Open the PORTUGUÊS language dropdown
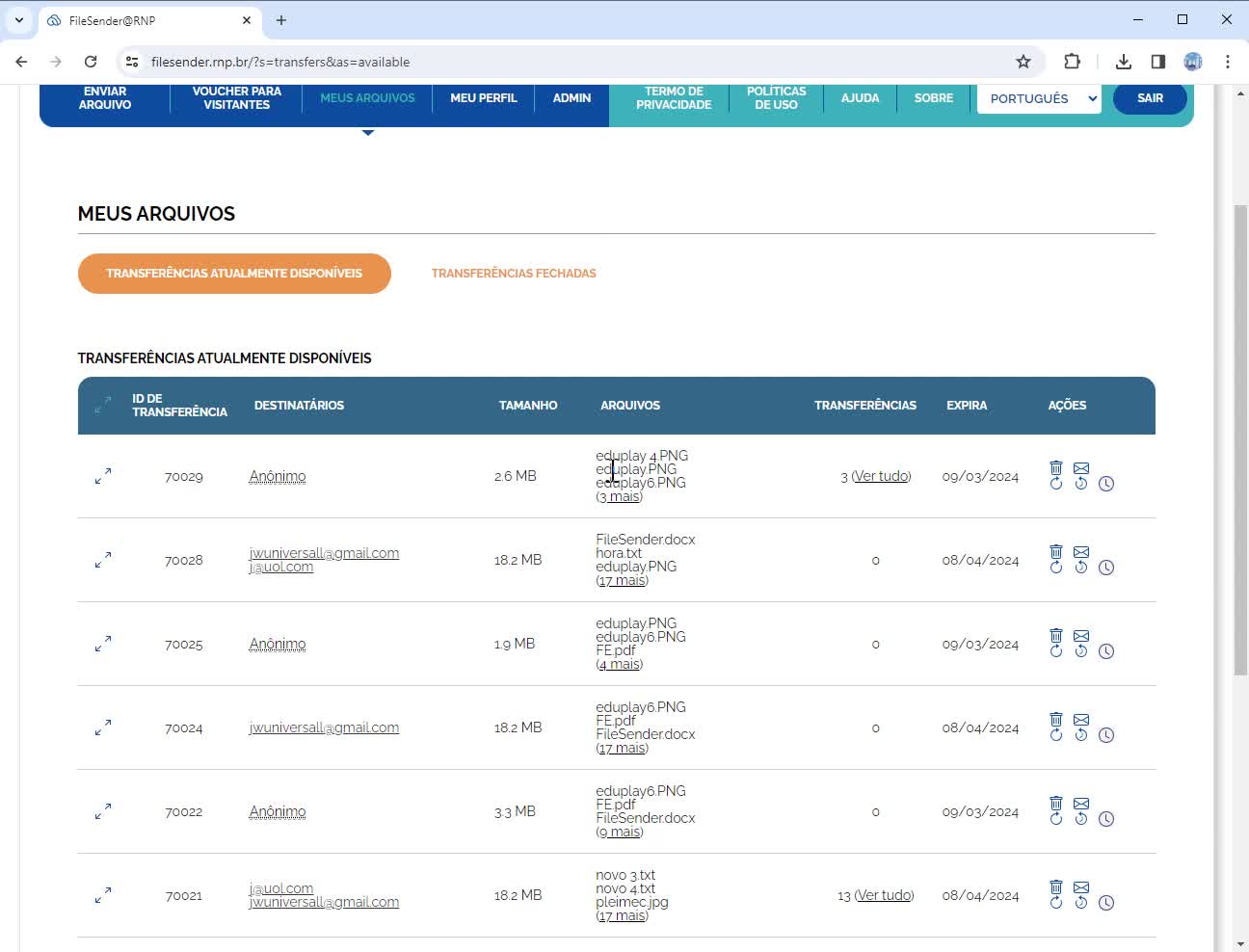 point(1039,98)
